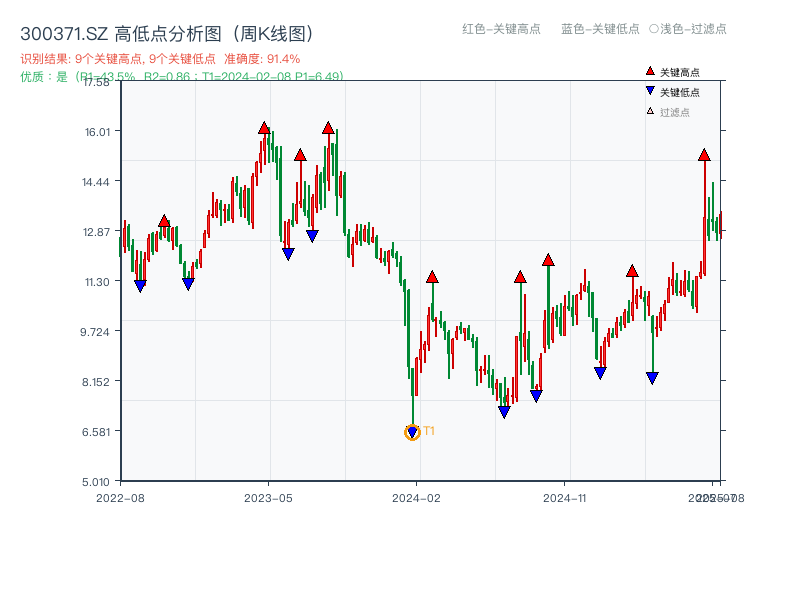
Task: Click the 浅色-过滤点 header legend label
Action: 693,29
